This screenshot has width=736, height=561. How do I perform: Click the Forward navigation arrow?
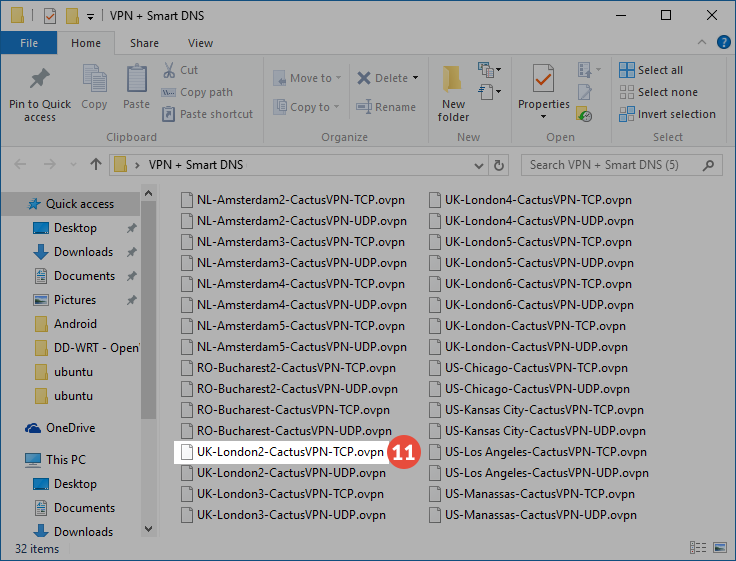point(49,164)
